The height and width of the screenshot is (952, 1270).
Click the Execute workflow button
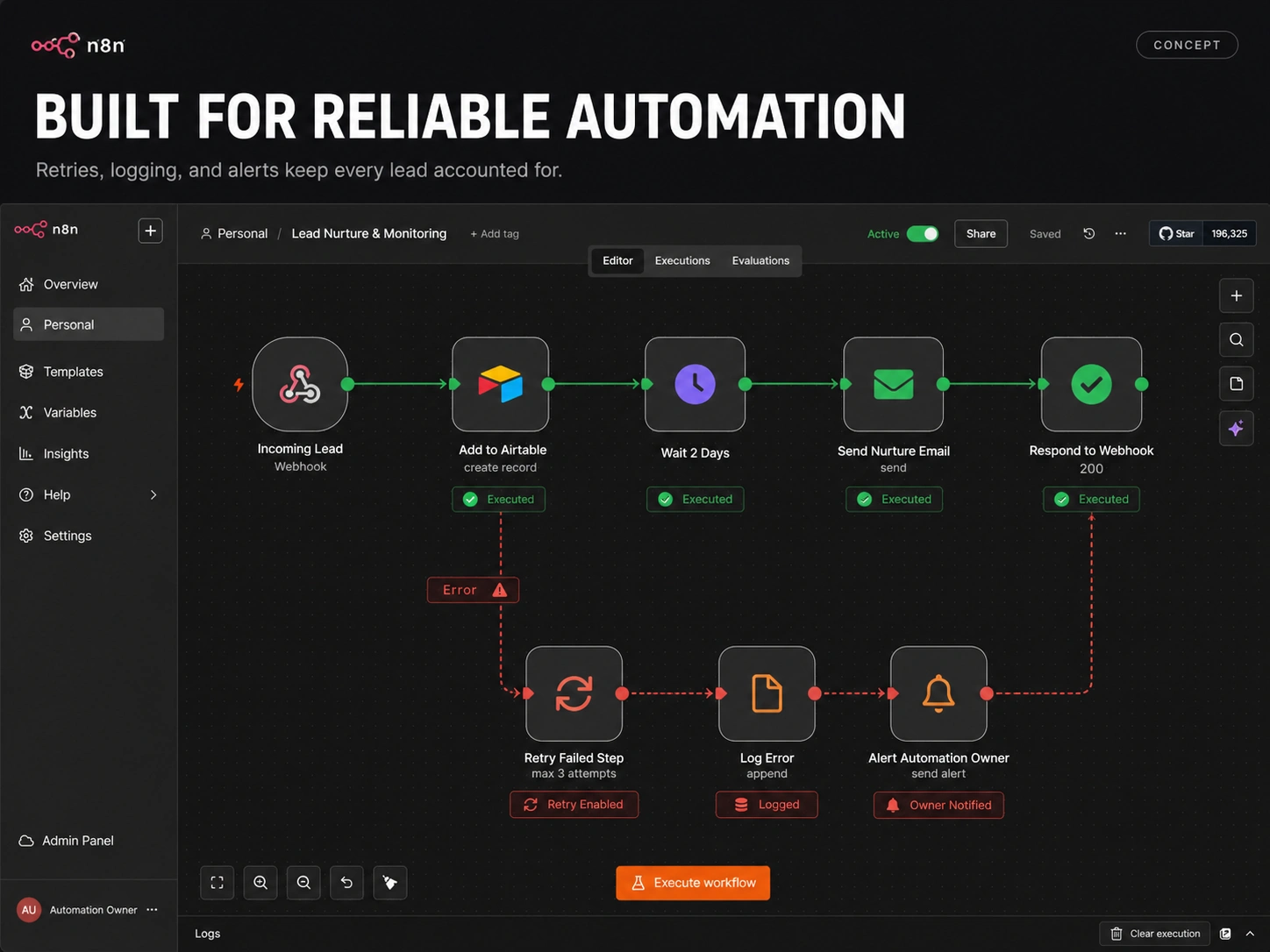pos(693,883)
